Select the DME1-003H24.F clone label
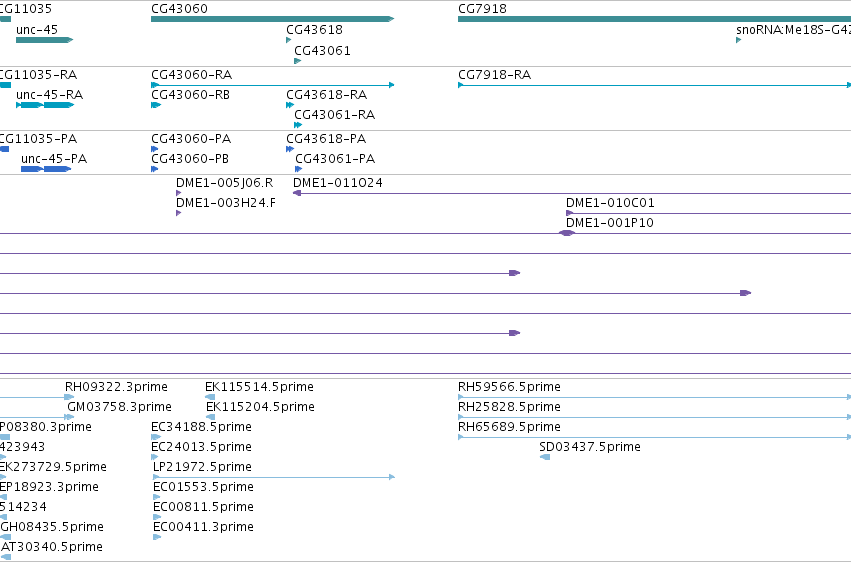851x562 pixels. [226, 203]
